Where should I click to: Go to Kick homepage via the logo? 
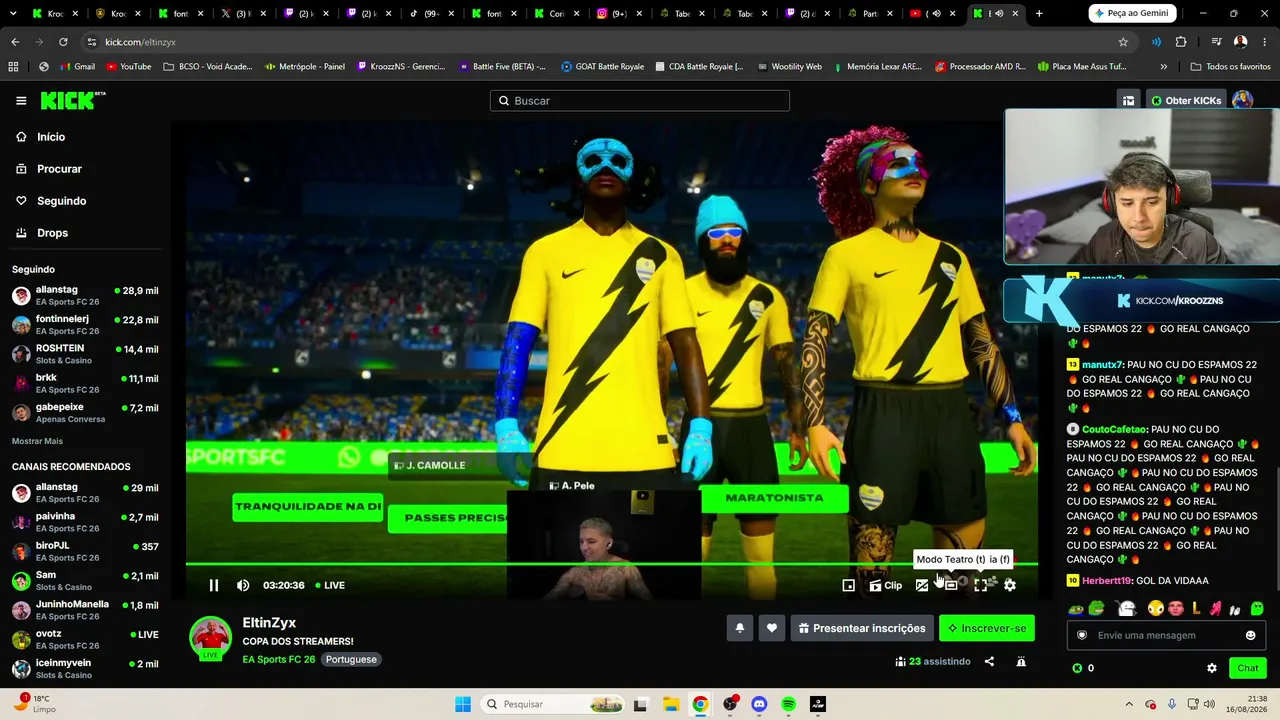pos(72,100)
